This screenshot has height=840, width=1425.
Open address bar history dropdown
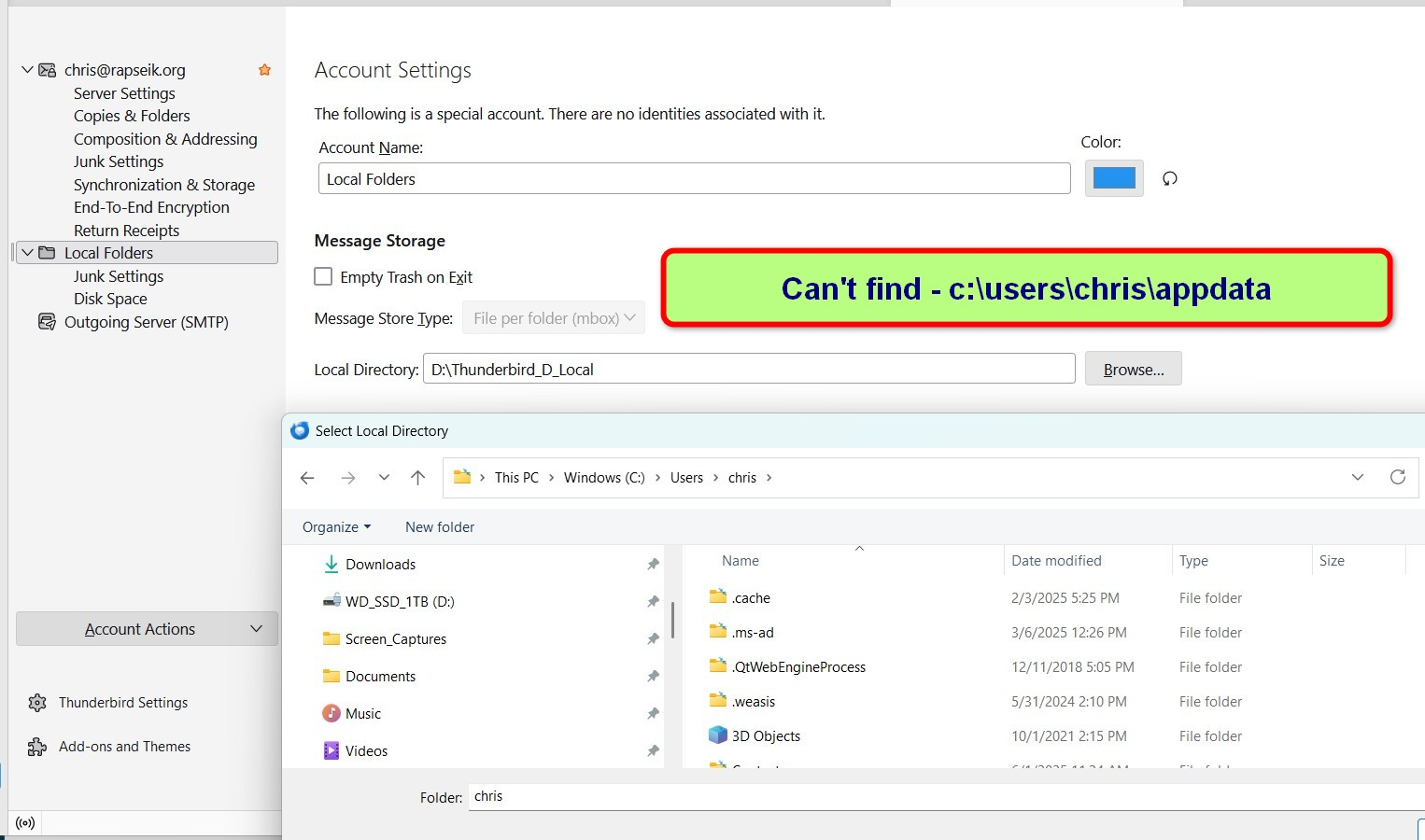point(1358,477)
